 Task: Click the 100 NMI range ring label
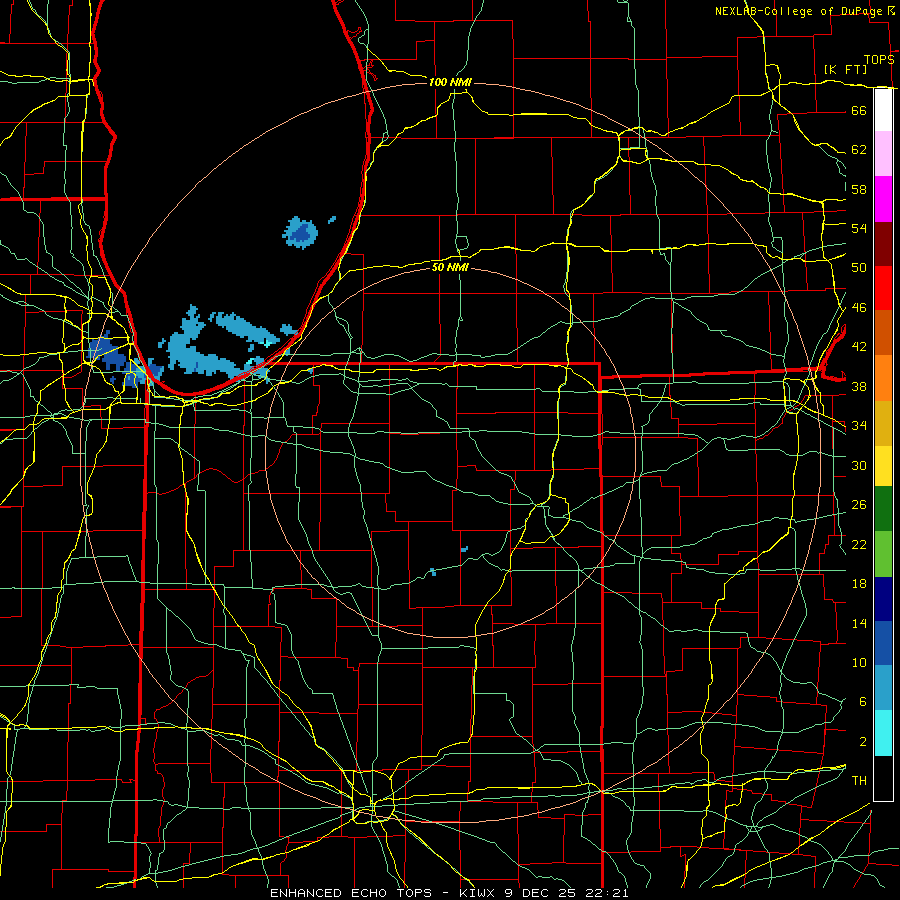tap(450, 82)
